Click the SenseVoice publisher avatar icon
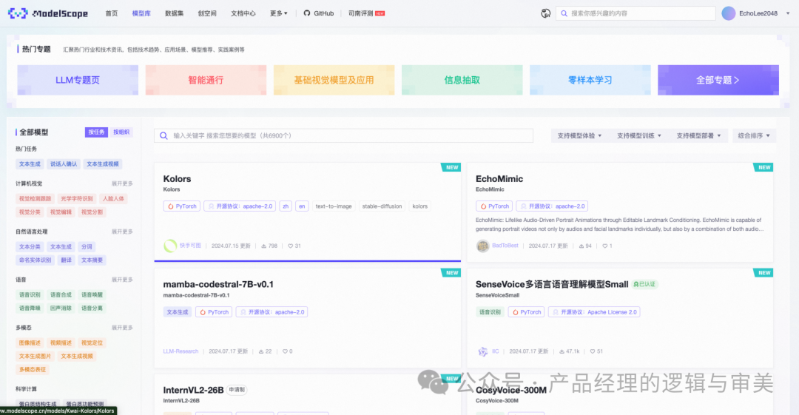Image resolution: width=799 pixels, height=415 pixels. pos(483,351)
